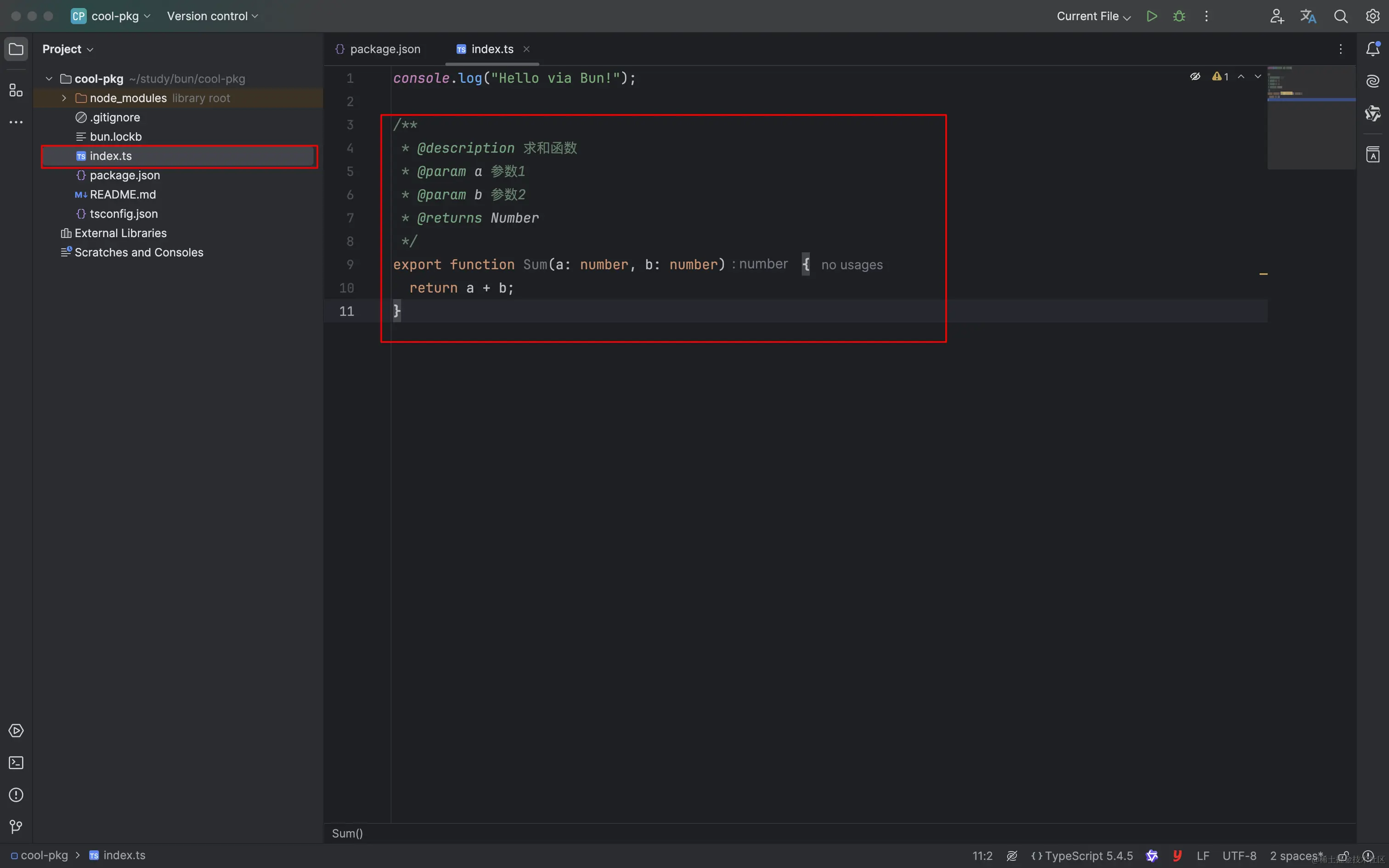This screenshot has height=868, width=1389.
Task: Open Code With Me icon
Action: pyautogui.click(x=1276, y=16)
